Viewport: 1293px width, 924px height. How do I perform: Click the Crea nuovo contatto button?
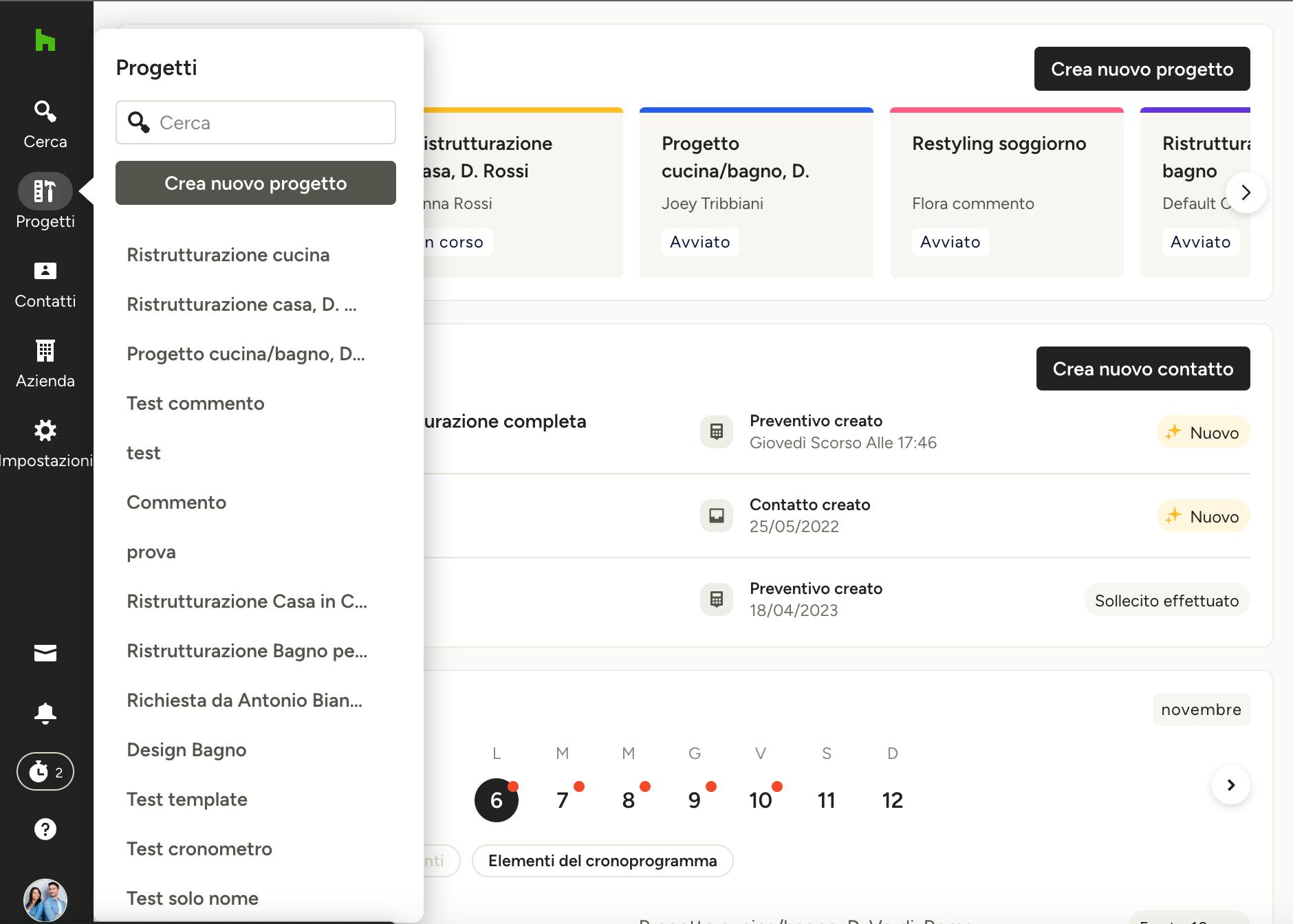coord(1142,368)
